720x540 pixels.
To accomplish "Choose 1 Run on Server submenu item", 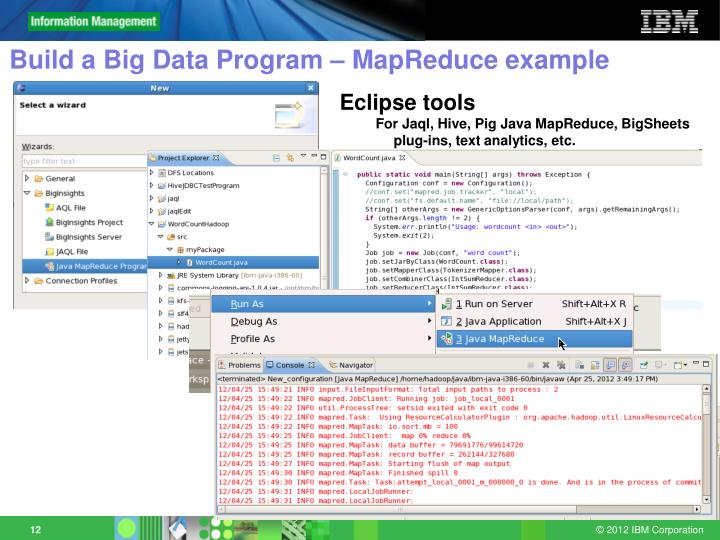I will [534, 304].
